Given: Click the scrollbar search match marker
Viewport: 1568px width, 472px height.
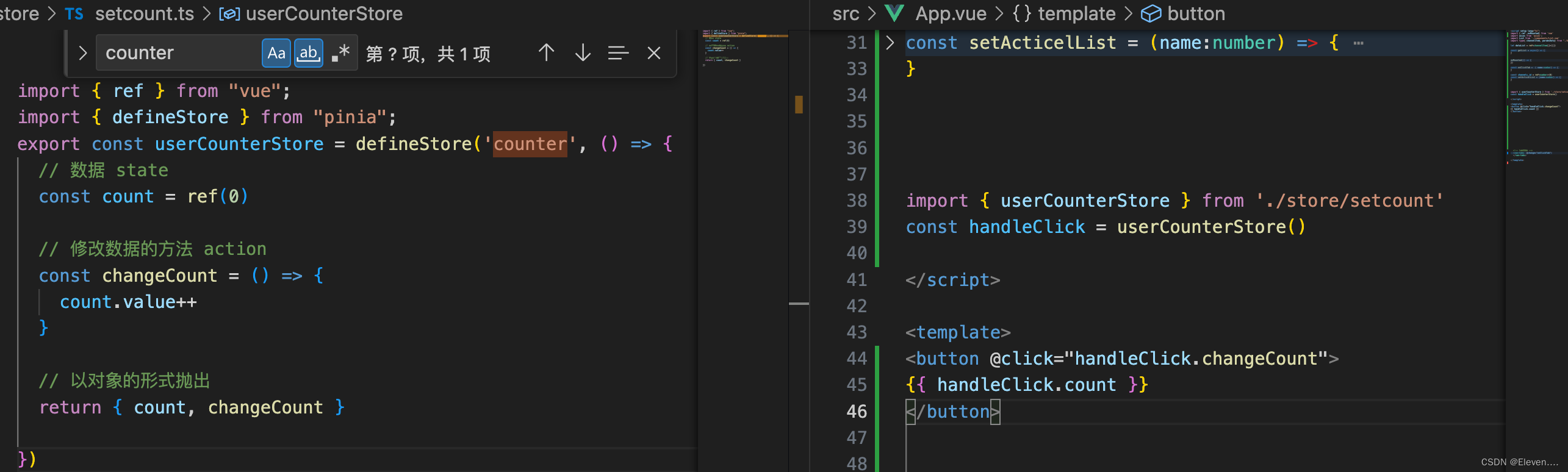Looking at the screenshot, I should 799,104.
